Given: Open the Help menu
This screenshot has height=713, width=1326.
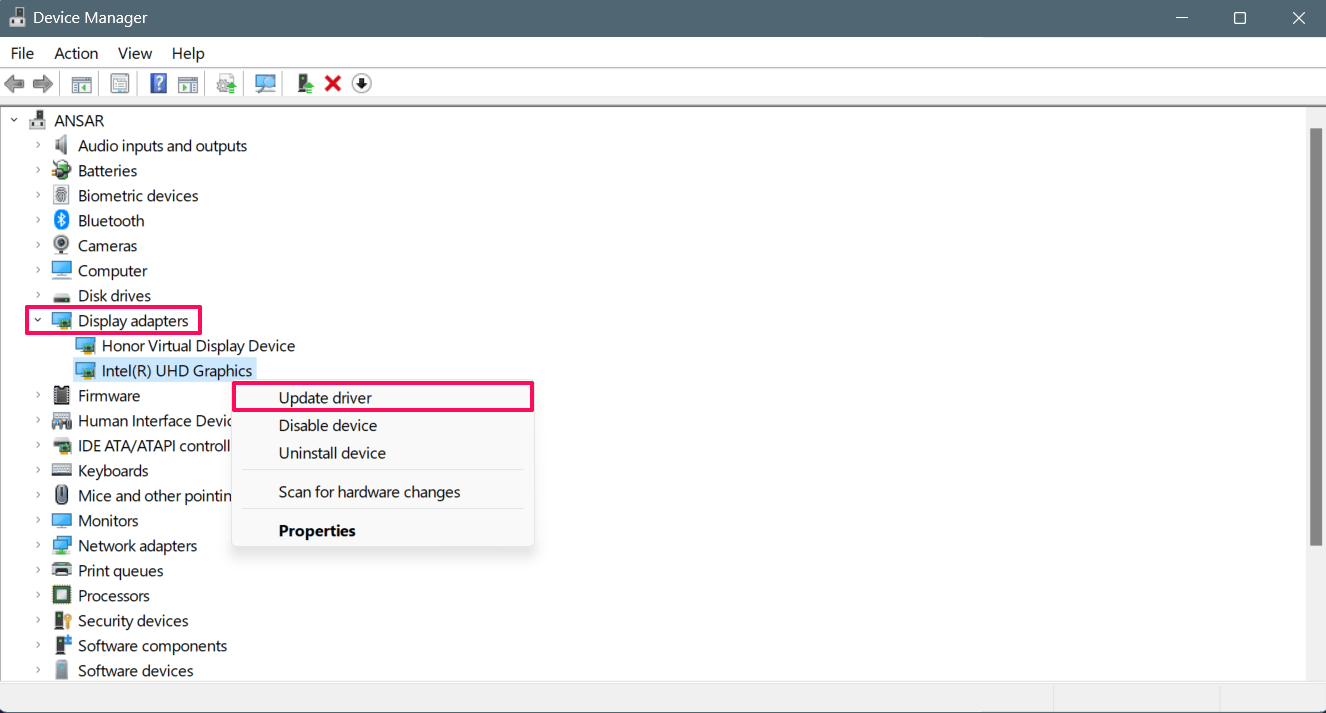Looking at the screenshot, I should (x=188, y=53).
